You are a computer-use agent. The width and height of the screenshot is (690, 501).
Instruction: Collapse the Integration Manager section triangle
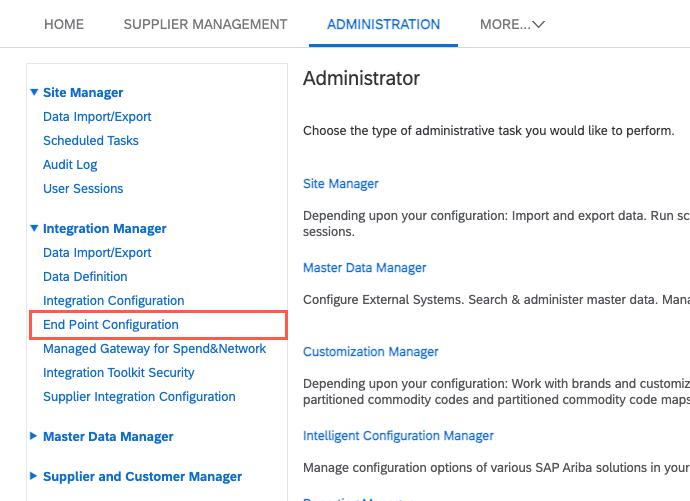pos(34,229)
